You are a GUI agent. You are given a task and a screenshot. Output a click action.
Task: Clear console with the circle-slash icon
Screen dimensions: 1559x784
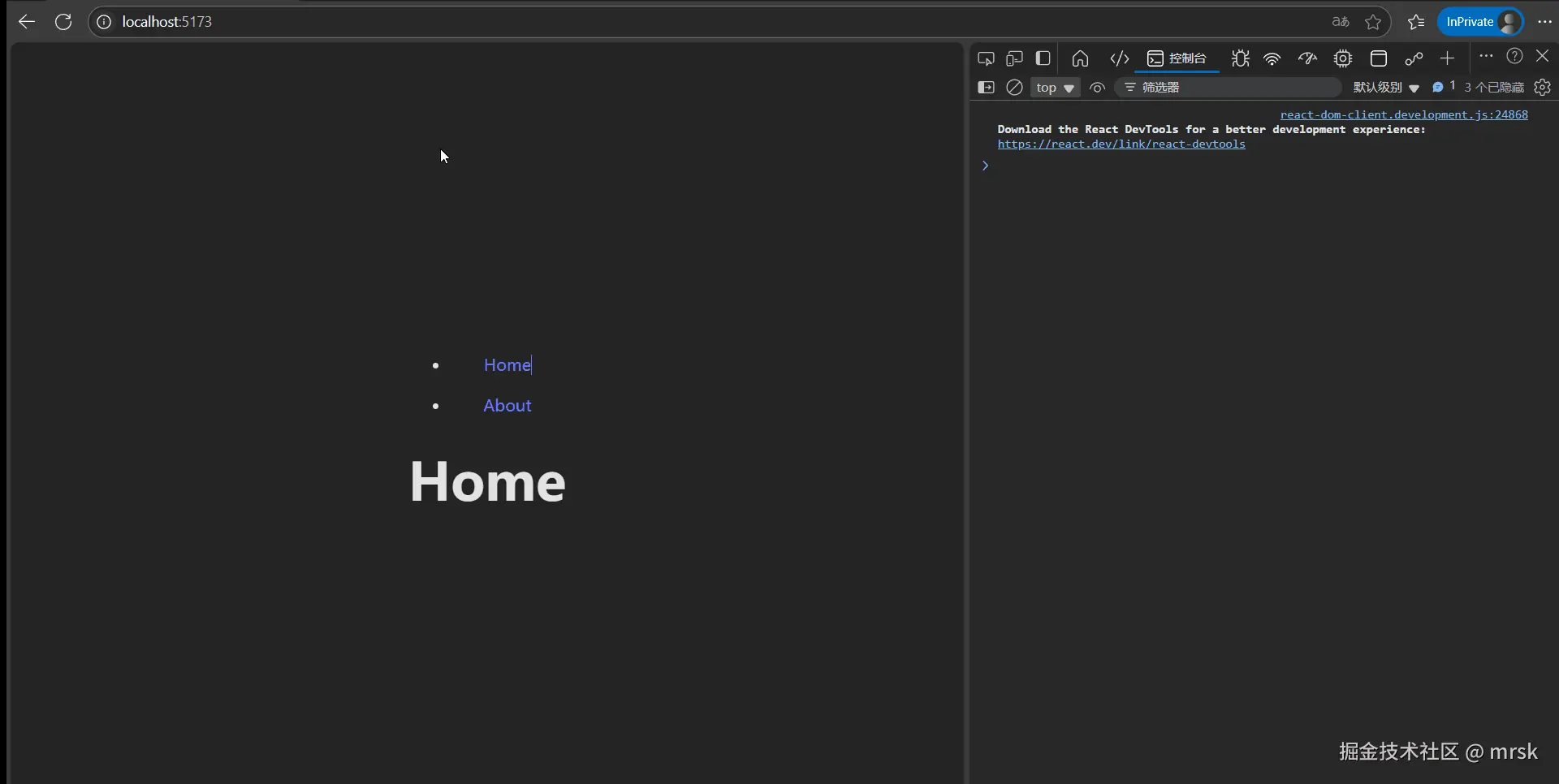pos(1014,88)
